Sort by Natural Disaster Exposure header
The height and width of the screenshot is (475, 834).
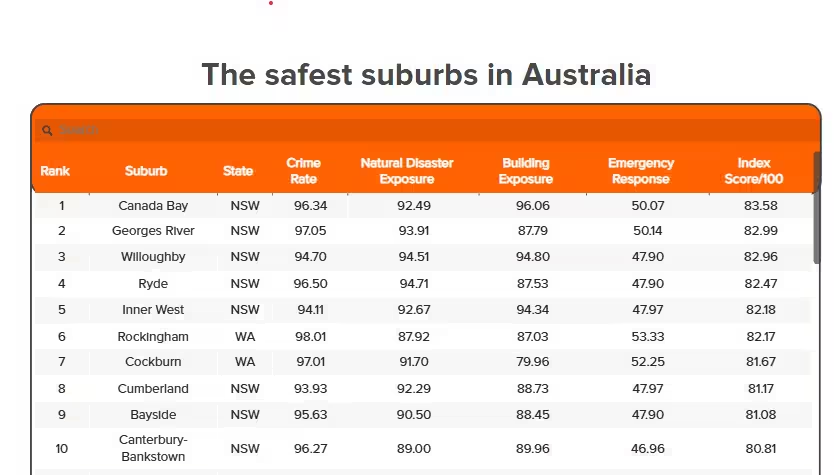[407, 171]
